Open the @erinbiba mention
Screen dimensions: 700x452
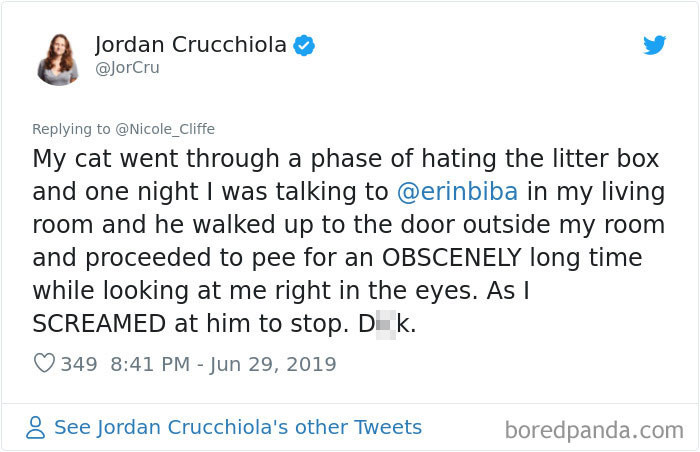pos(458,192)
